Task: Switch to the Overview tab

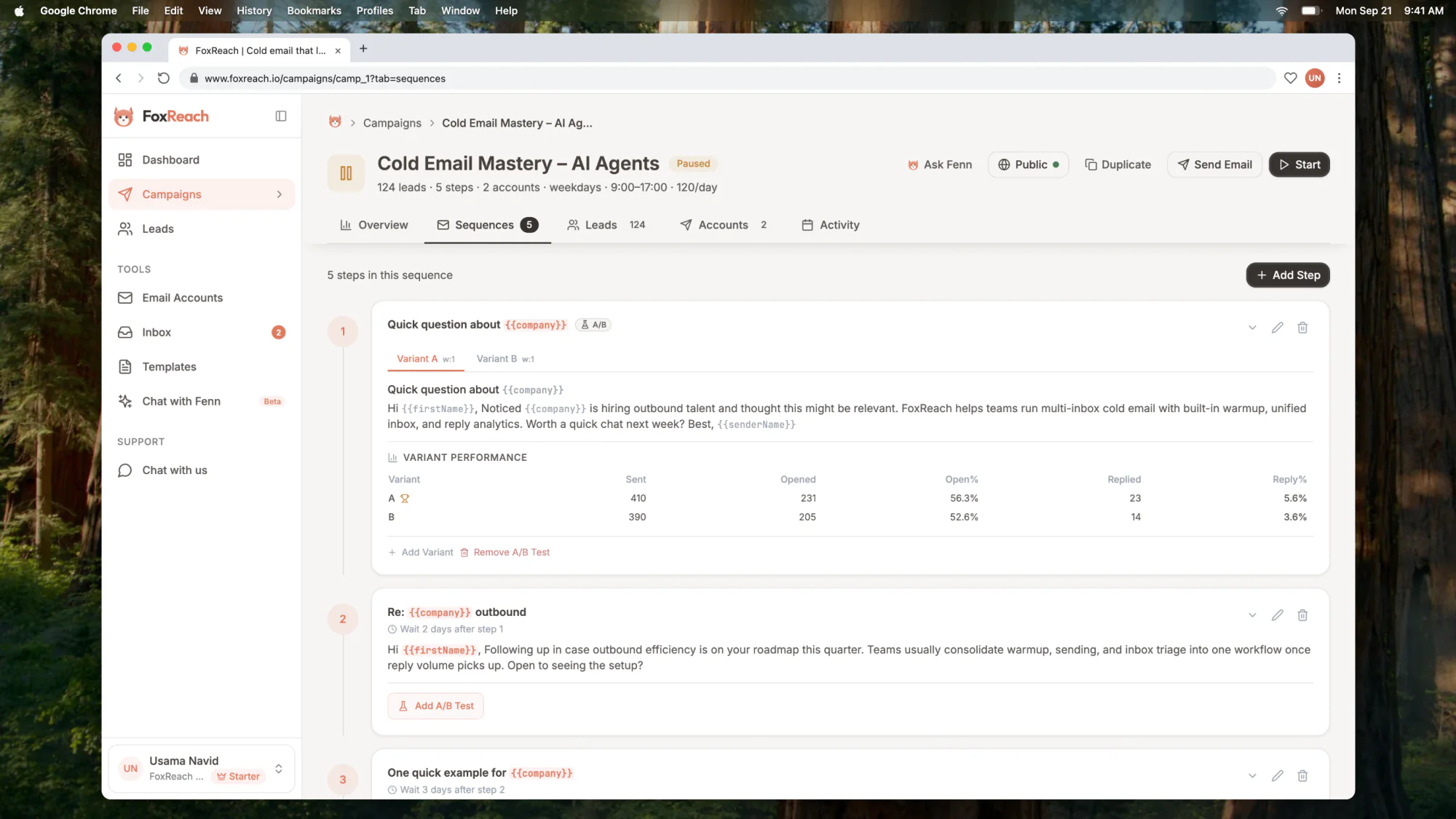Action: (373, 225)
